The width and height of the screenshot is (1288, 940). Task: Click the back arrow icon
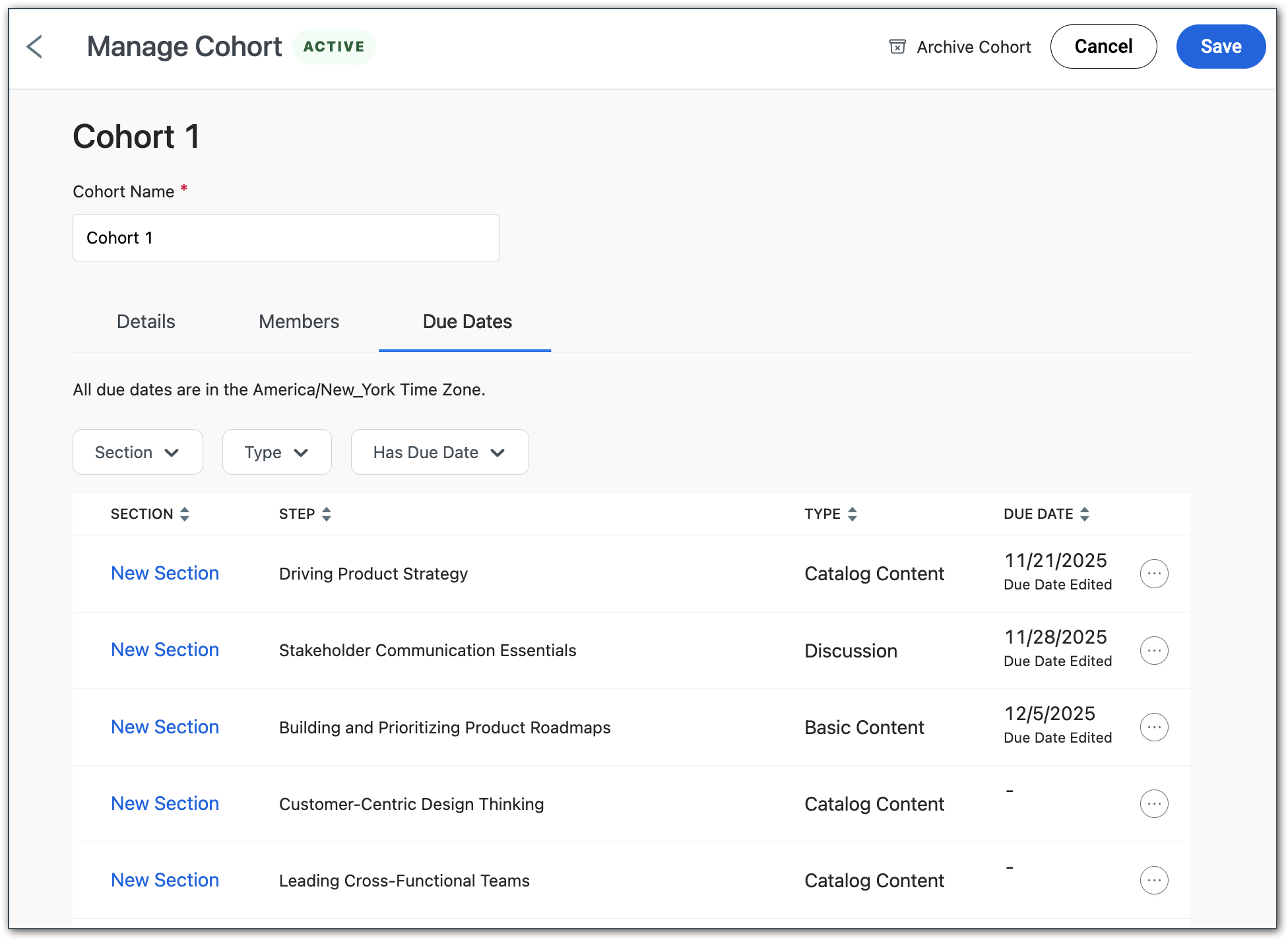pos(34,47)
